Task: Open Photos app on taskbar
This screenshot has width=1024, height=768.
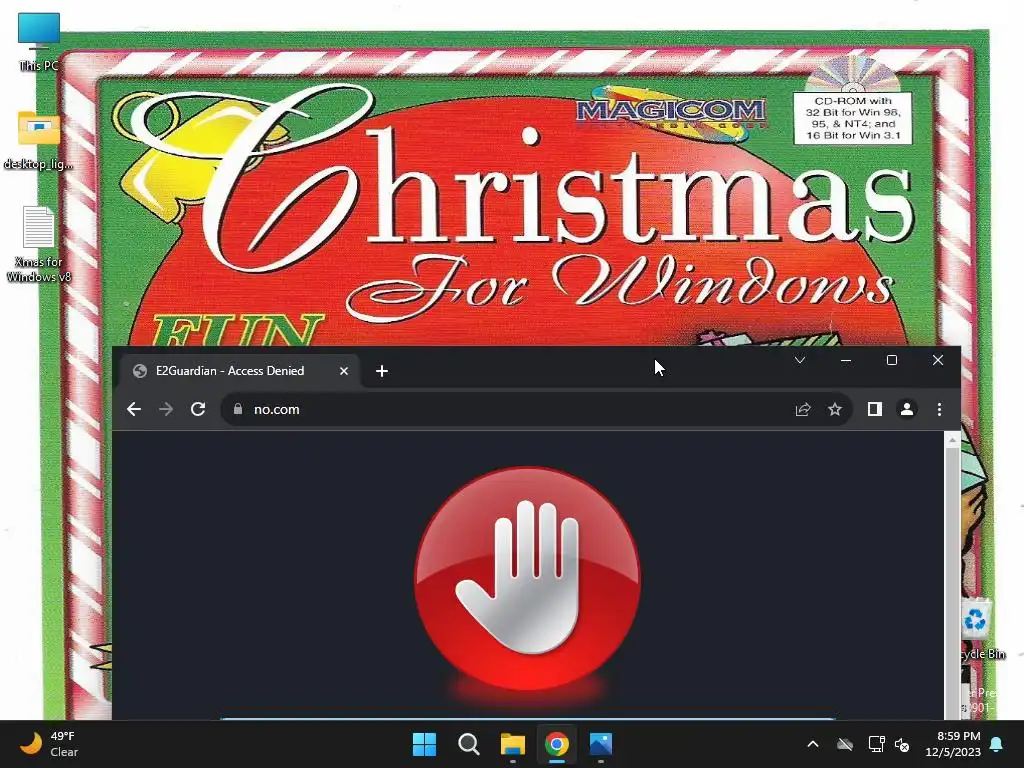Action: pyautogui.click(x=601, y=744)
